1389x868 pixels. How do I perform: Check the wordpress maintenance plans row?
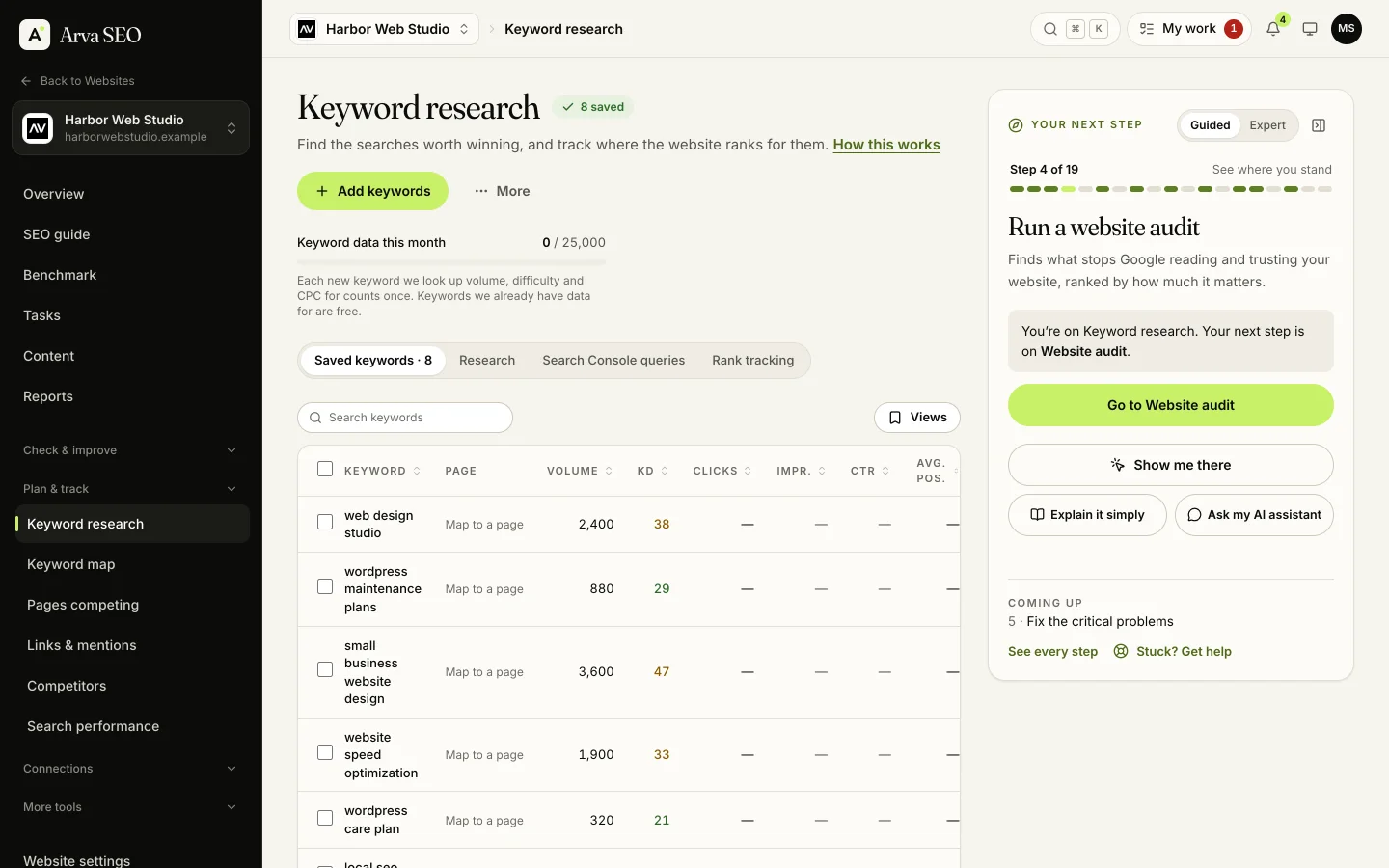tap(325, 587)
